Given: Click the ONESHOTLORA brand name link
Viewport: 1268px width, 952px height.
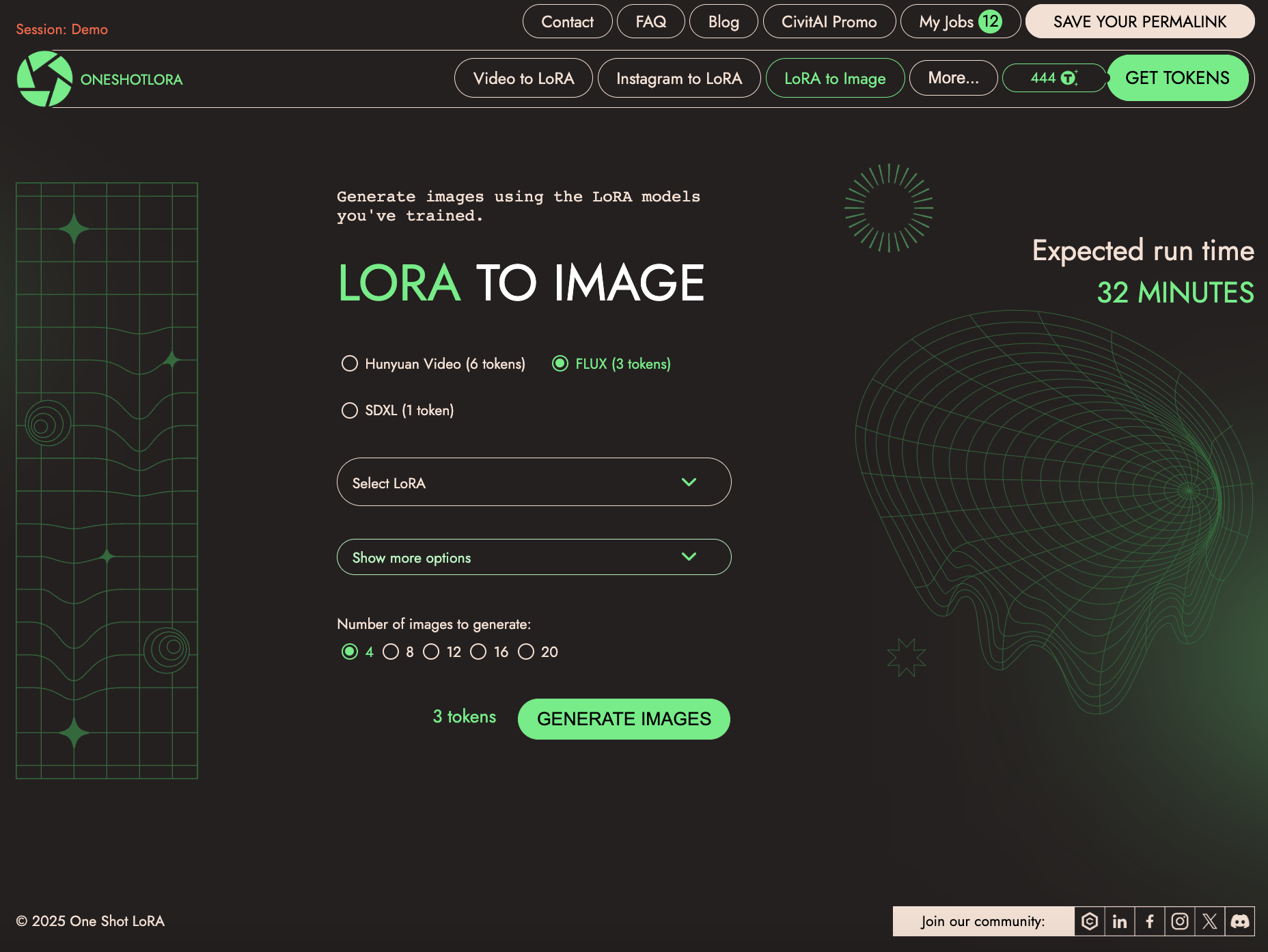Looking at the screenshot, I should (132, 79).
